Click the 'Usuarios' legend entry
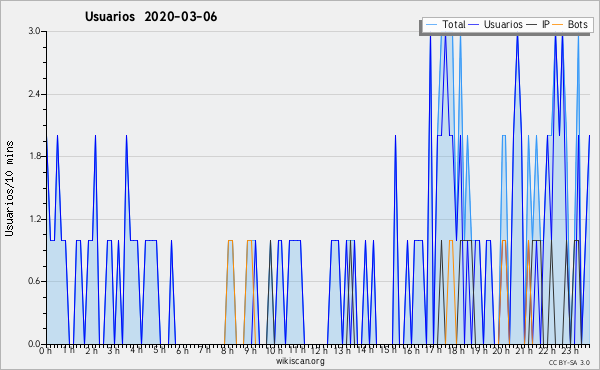Screen dimensions: 600x370 [503, 24]
